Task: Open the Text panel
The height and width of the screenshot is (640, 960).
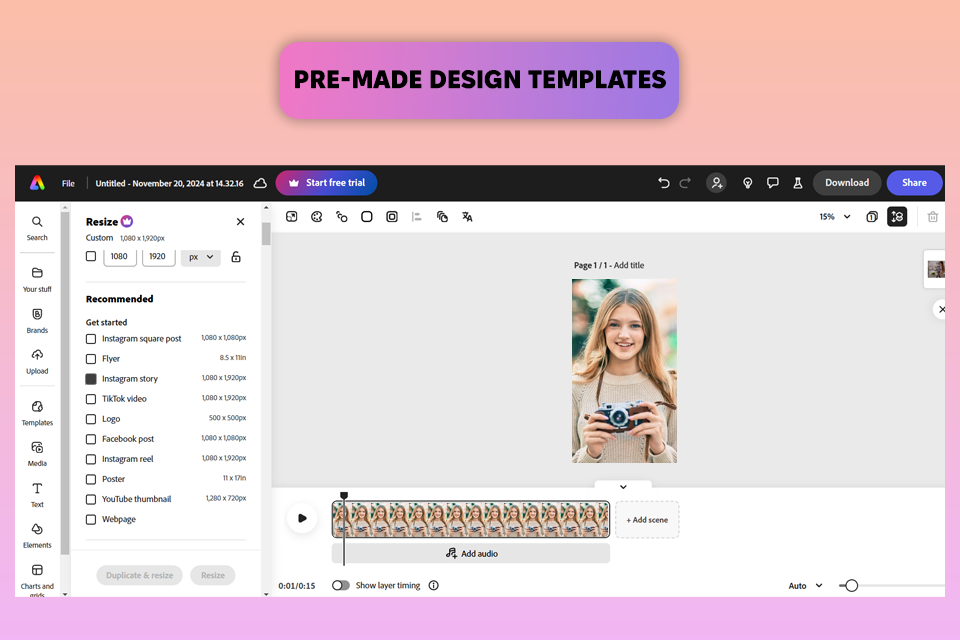Action: 37,495
